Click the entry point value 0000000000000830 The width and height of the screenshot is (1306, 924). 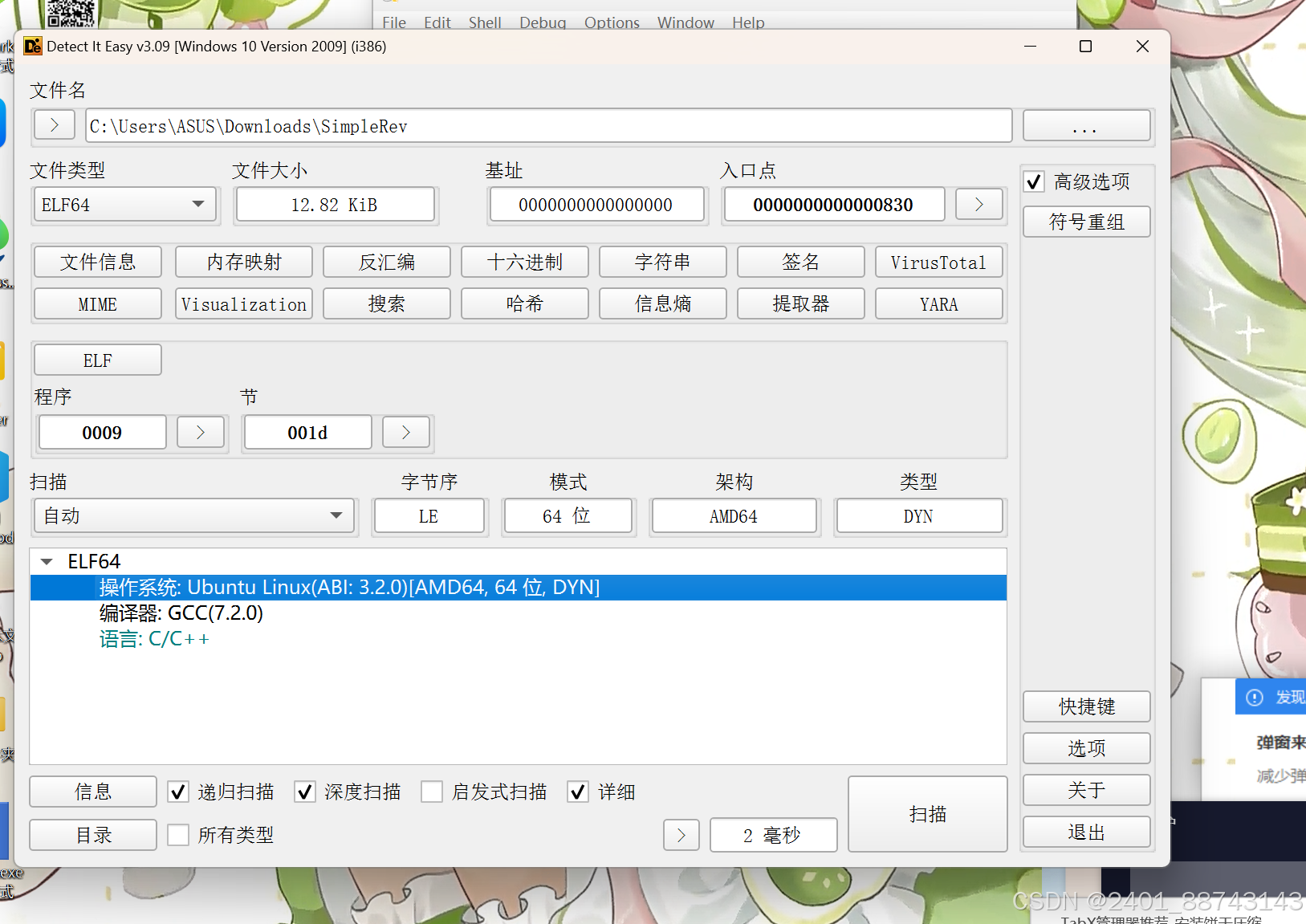pos(833,205)
